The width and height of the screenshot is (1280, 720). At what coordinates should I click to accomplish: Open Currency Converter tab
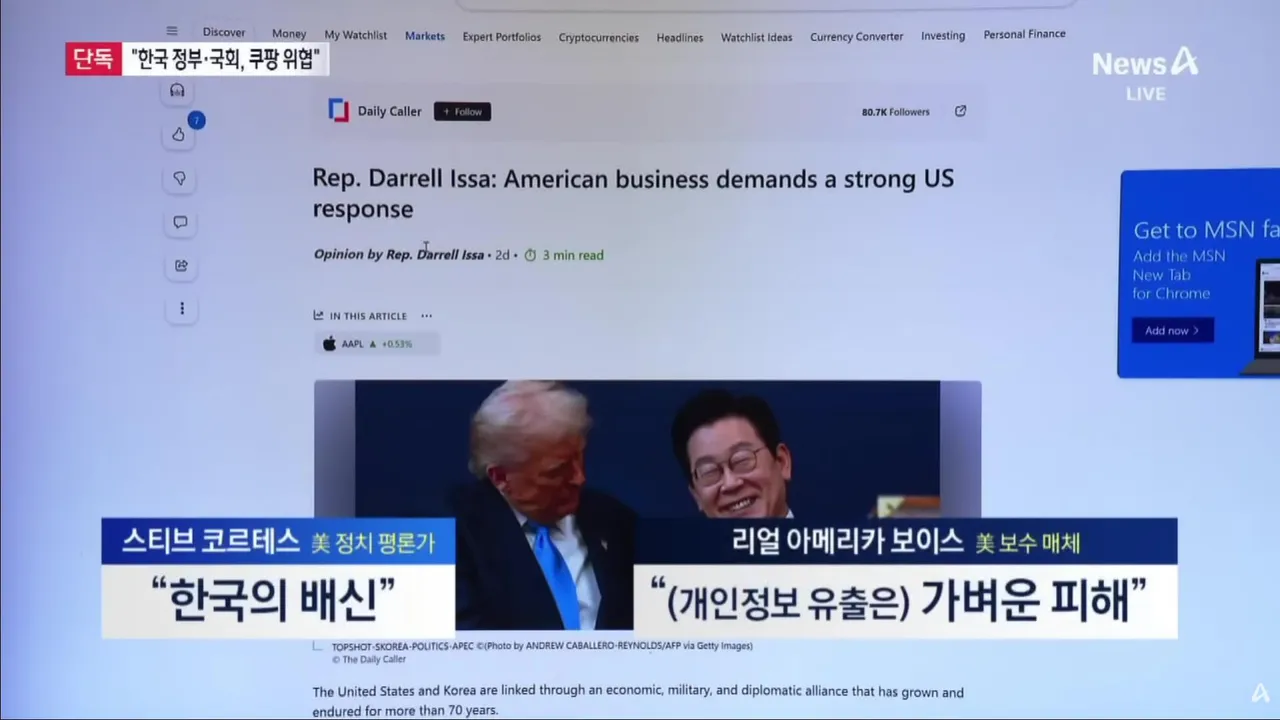tap(857, 37)
